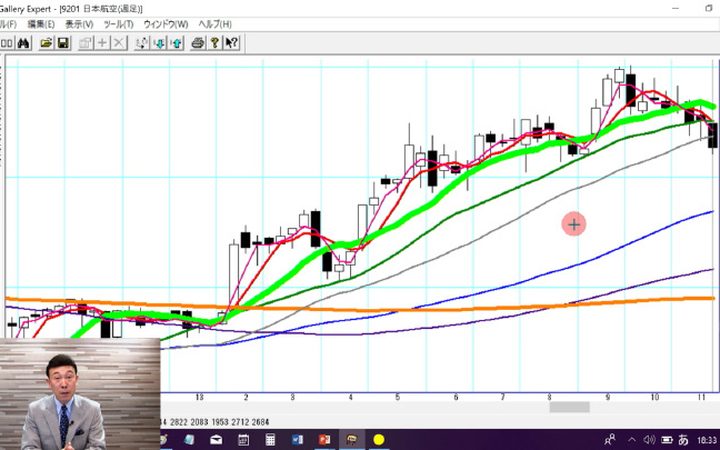Image resolution: width=720 pixels, height=450 pixels.
Task: Open the 表示(V) menu
Action: (x=79, y=24)
